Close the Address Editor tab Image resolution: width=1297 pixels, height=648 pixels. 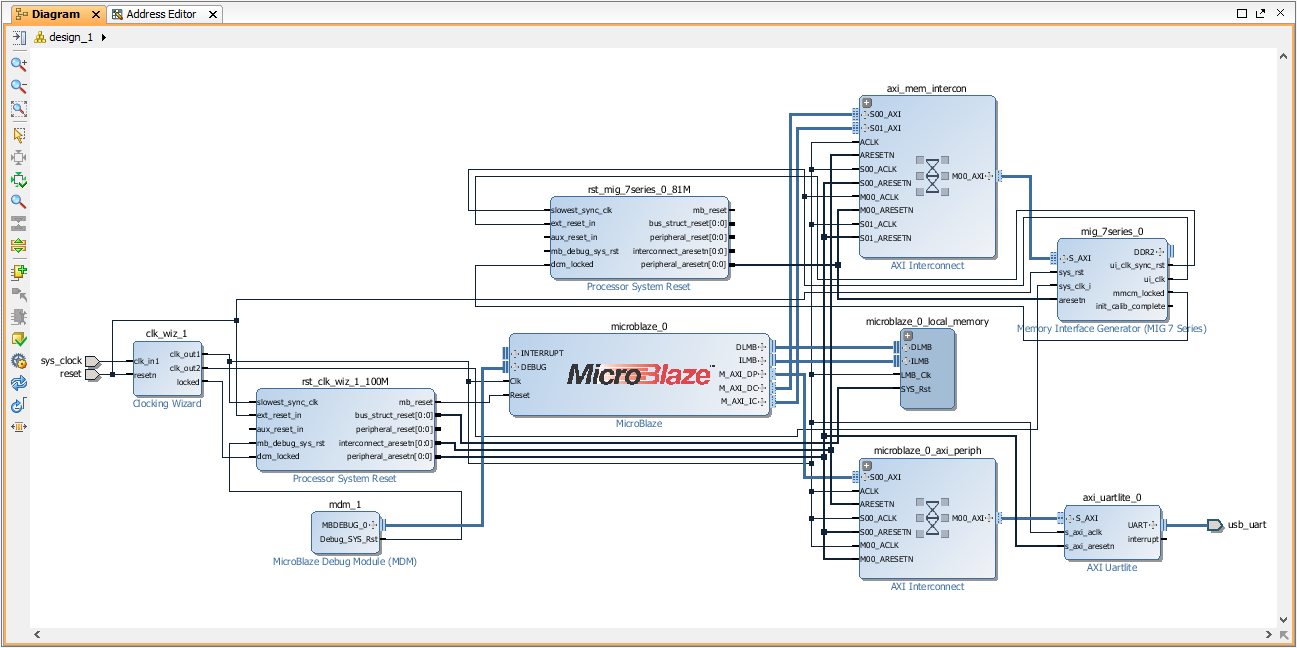[x=213, y=15]
